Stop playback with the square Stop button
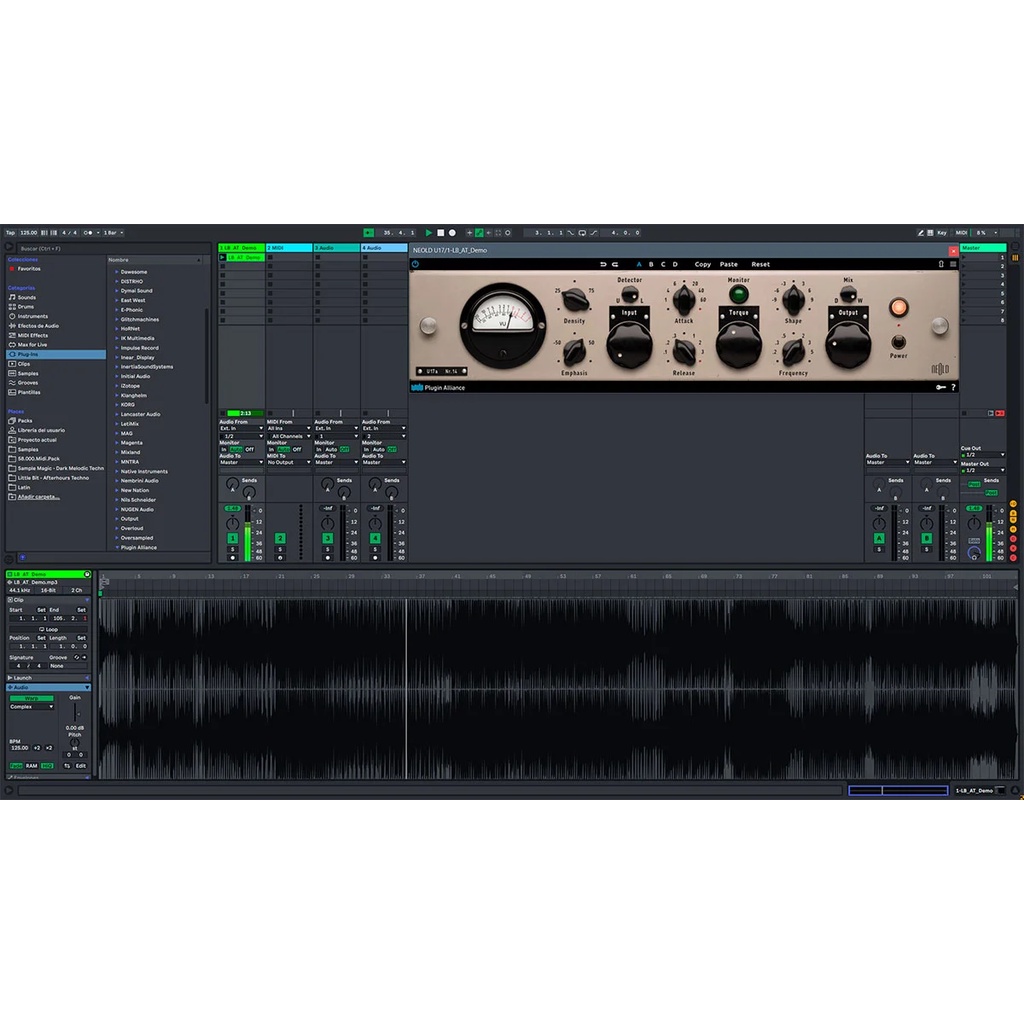1024x1024 pixels. (440, 232)
